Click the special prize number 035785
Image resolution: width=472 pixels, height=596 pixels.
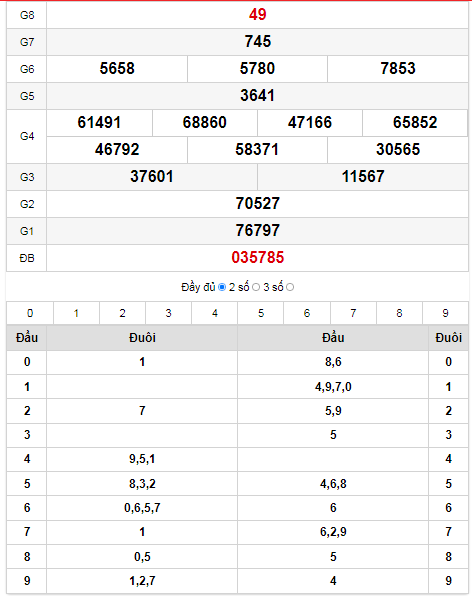[258, 258]
